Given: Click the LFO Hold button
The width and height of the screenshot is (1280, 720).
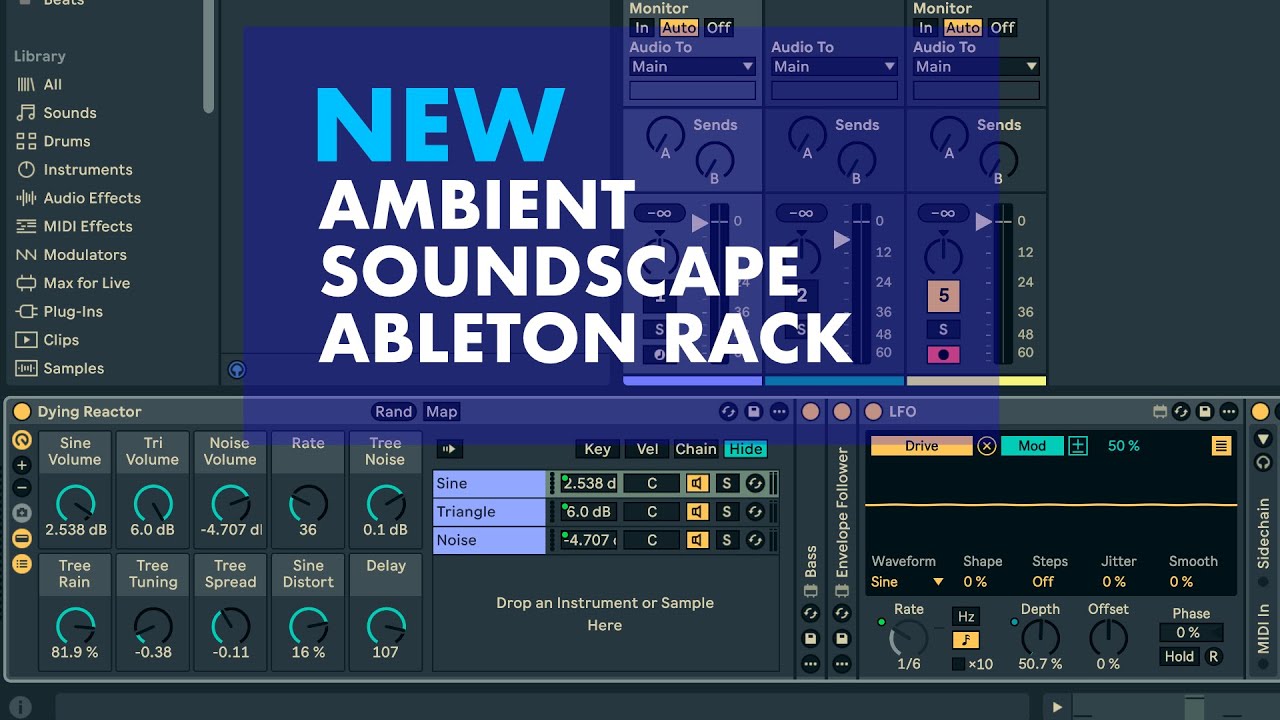Looking at the screenshot, I should 1179,657.
